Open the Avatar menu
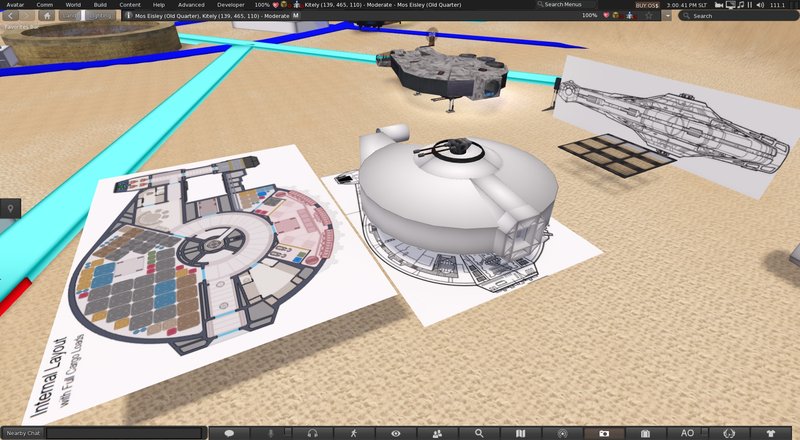Viewport: 800px width, 440px height. point(15,5)
